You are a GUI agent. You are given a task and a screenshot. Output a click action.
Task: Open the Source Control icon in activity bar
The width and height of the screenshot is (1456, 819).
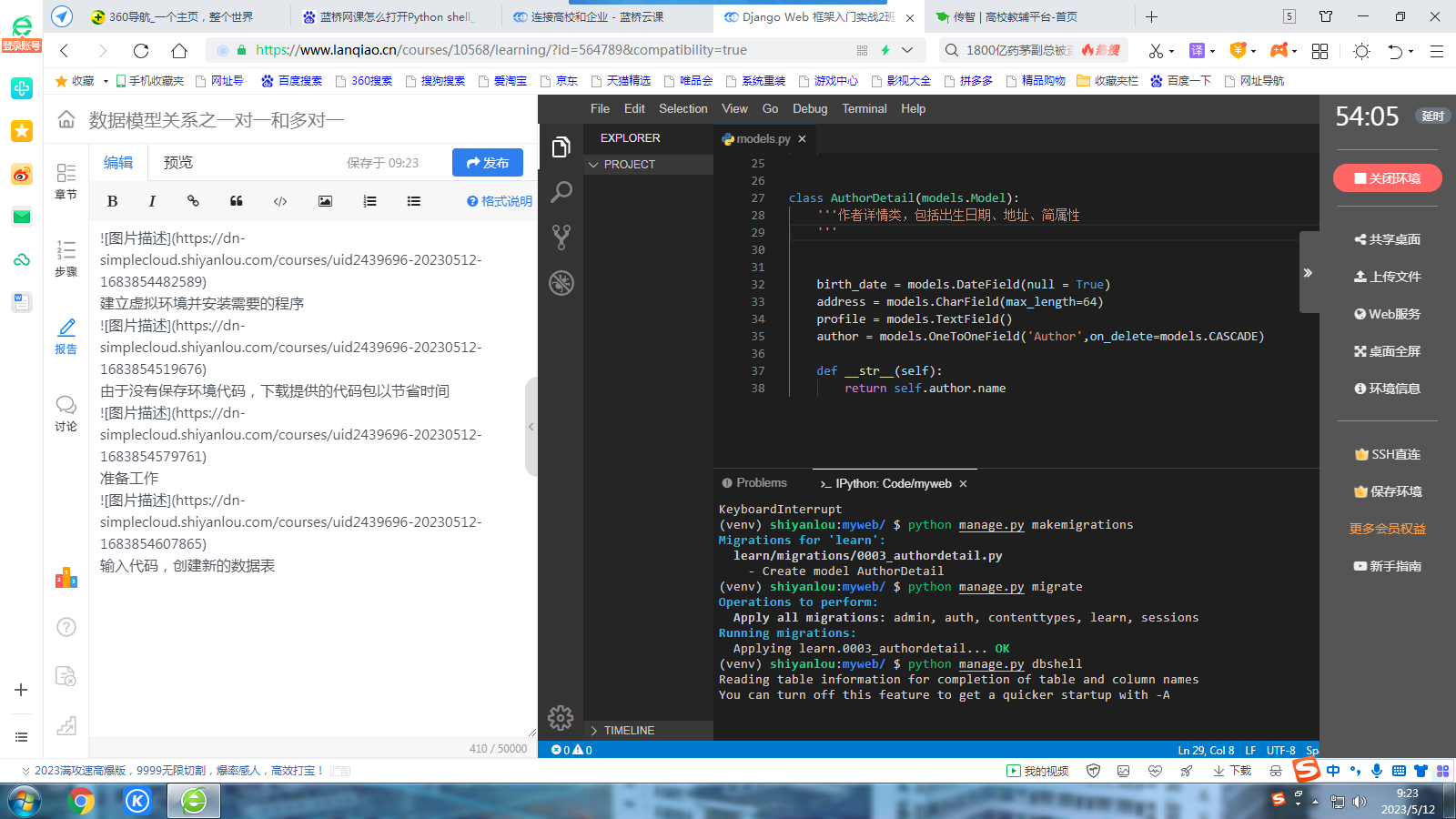[x=561, y=238]
